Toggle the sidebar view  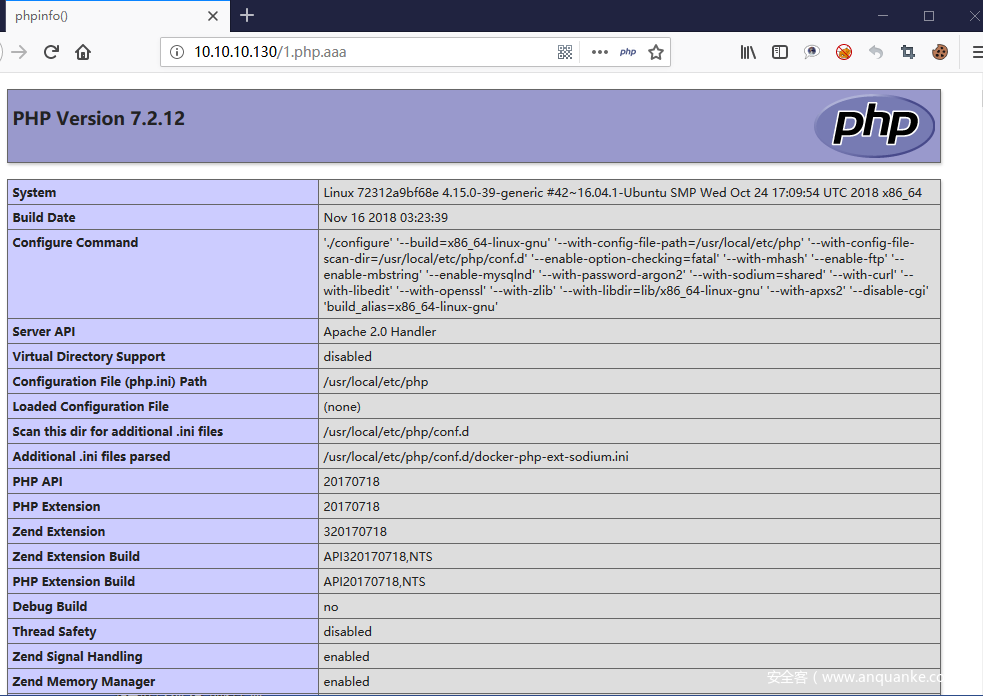(x=780, y=52)
